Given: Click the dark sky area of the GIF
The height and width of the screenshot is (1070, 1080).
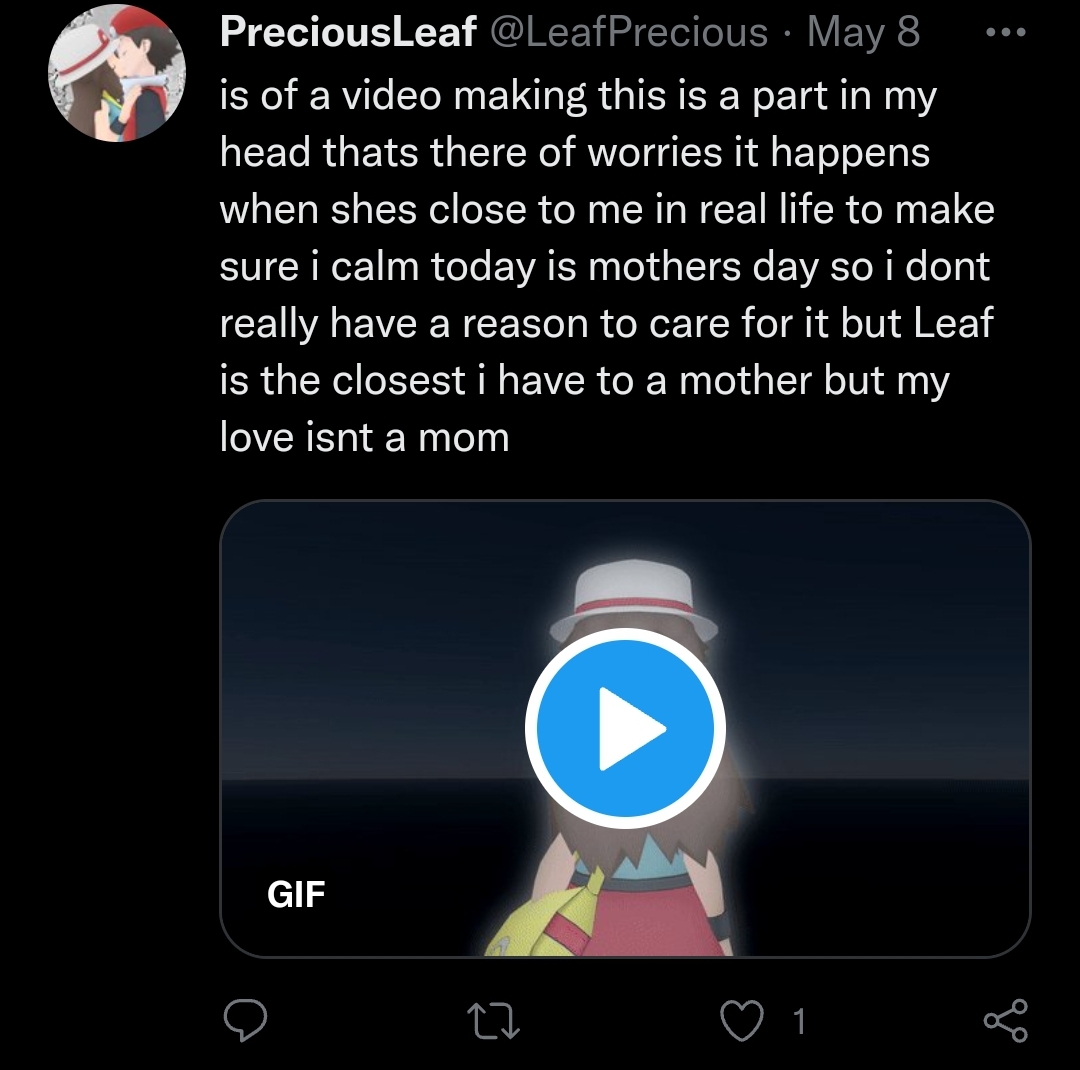Looking at the screenshot, I should 380,620.
